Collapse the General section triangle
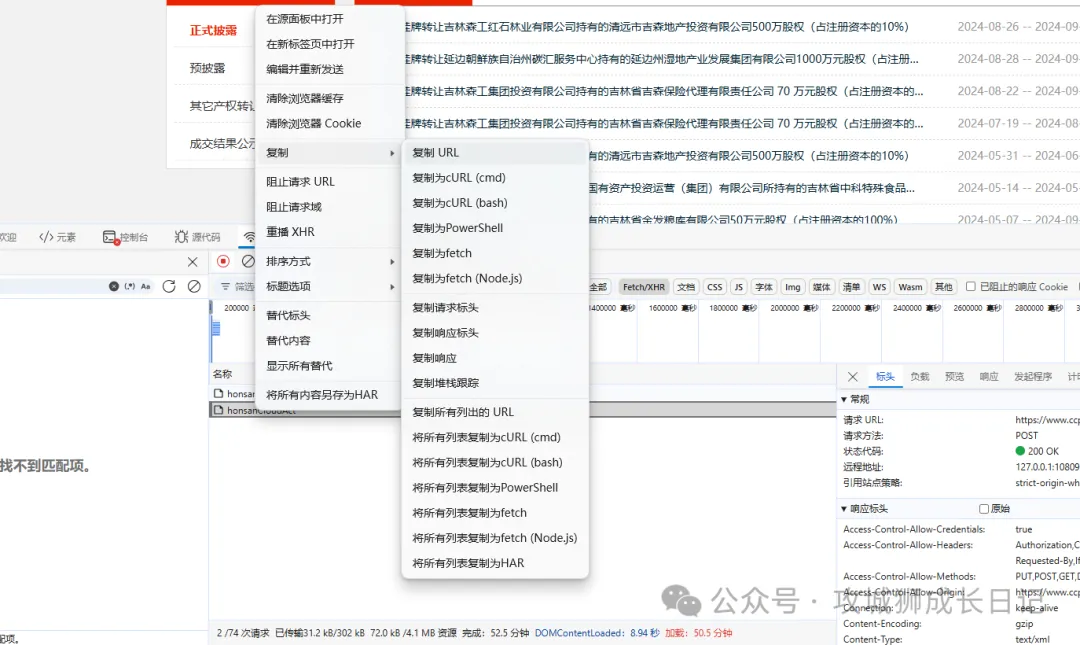The image size is (1080, 645). coord(844,400)
